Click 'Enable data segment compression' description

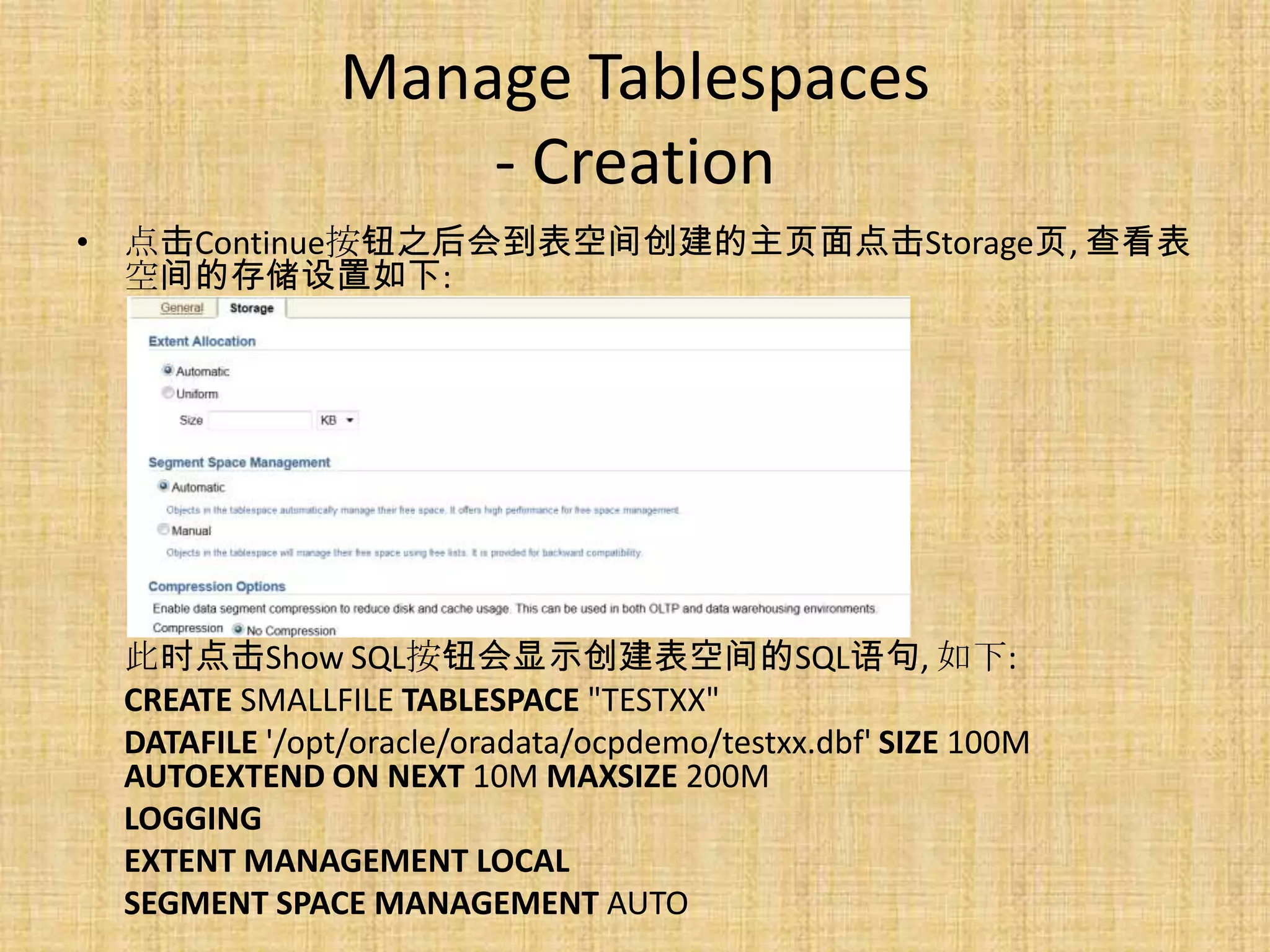tap(514, 609)
